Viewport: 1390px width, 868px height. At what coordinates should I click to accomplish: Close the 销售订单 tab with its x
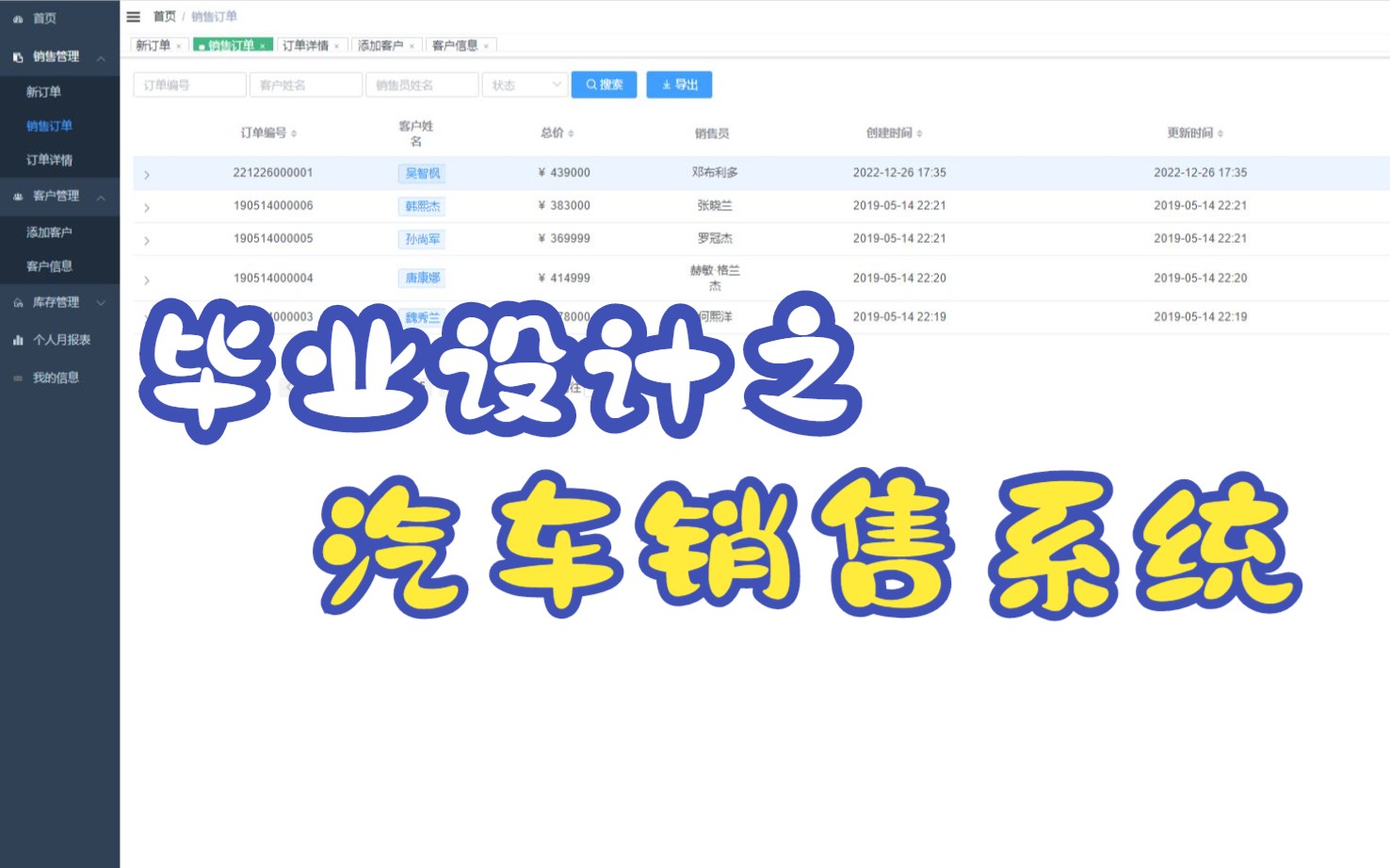pos(263,46)
